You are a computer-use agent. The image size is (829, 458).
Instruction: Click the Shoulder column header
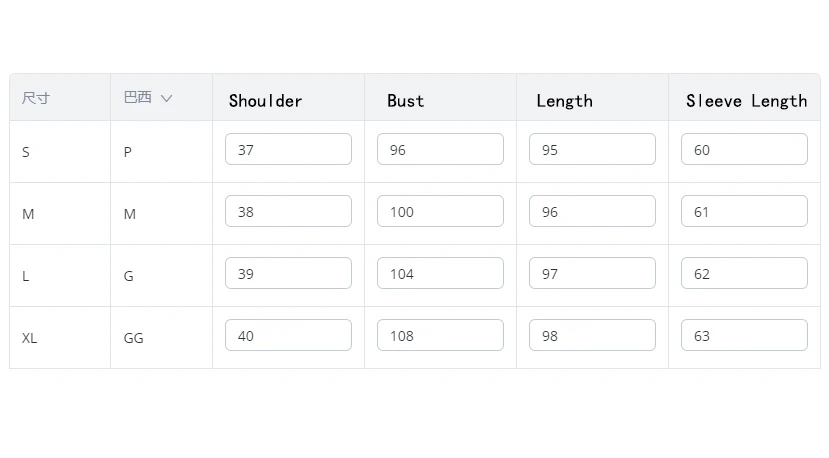[266, 101]
